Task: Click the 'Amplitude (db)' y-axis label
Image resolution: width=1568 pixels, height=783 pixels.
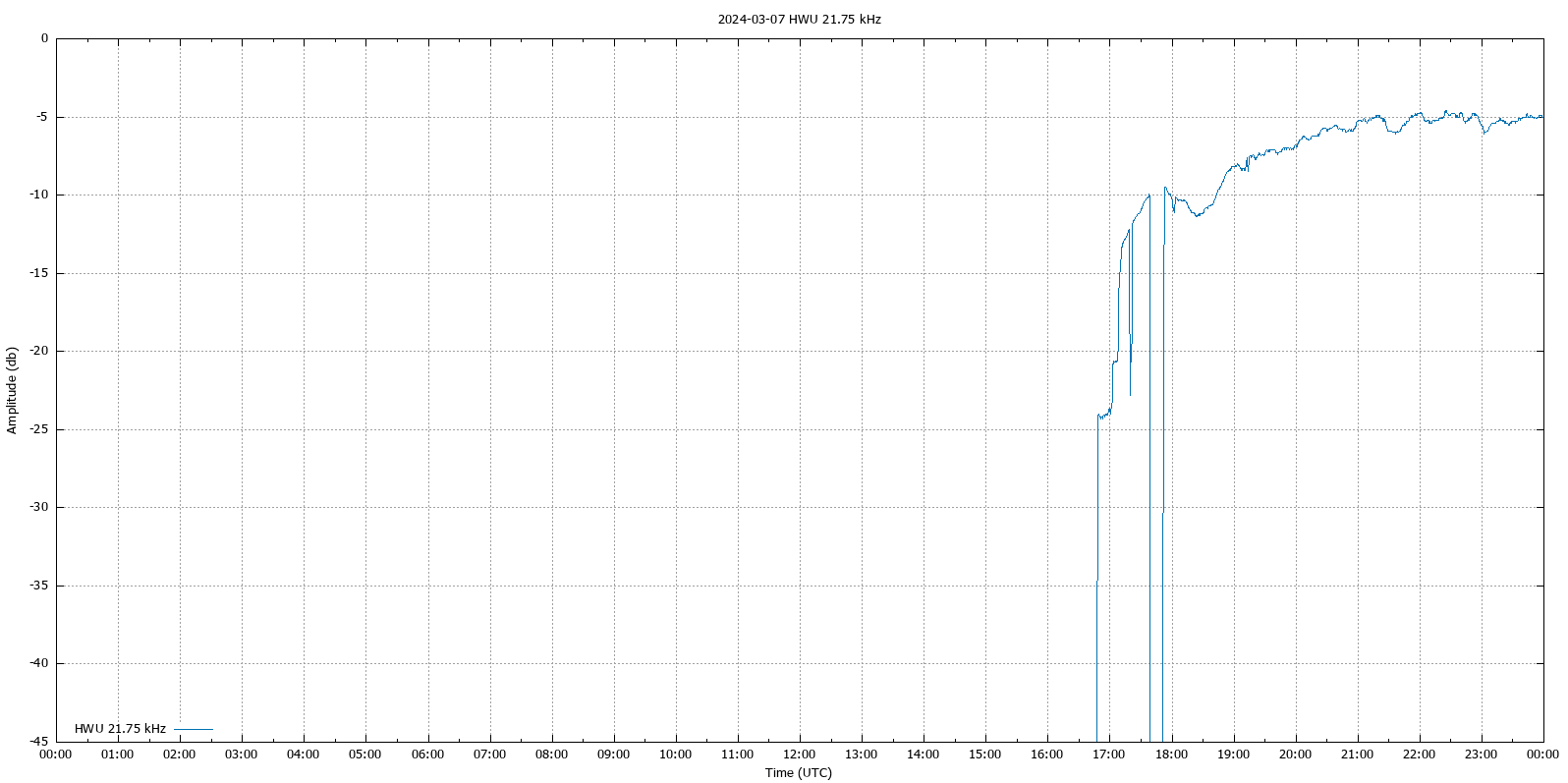Action: click(x=12, y=390)
